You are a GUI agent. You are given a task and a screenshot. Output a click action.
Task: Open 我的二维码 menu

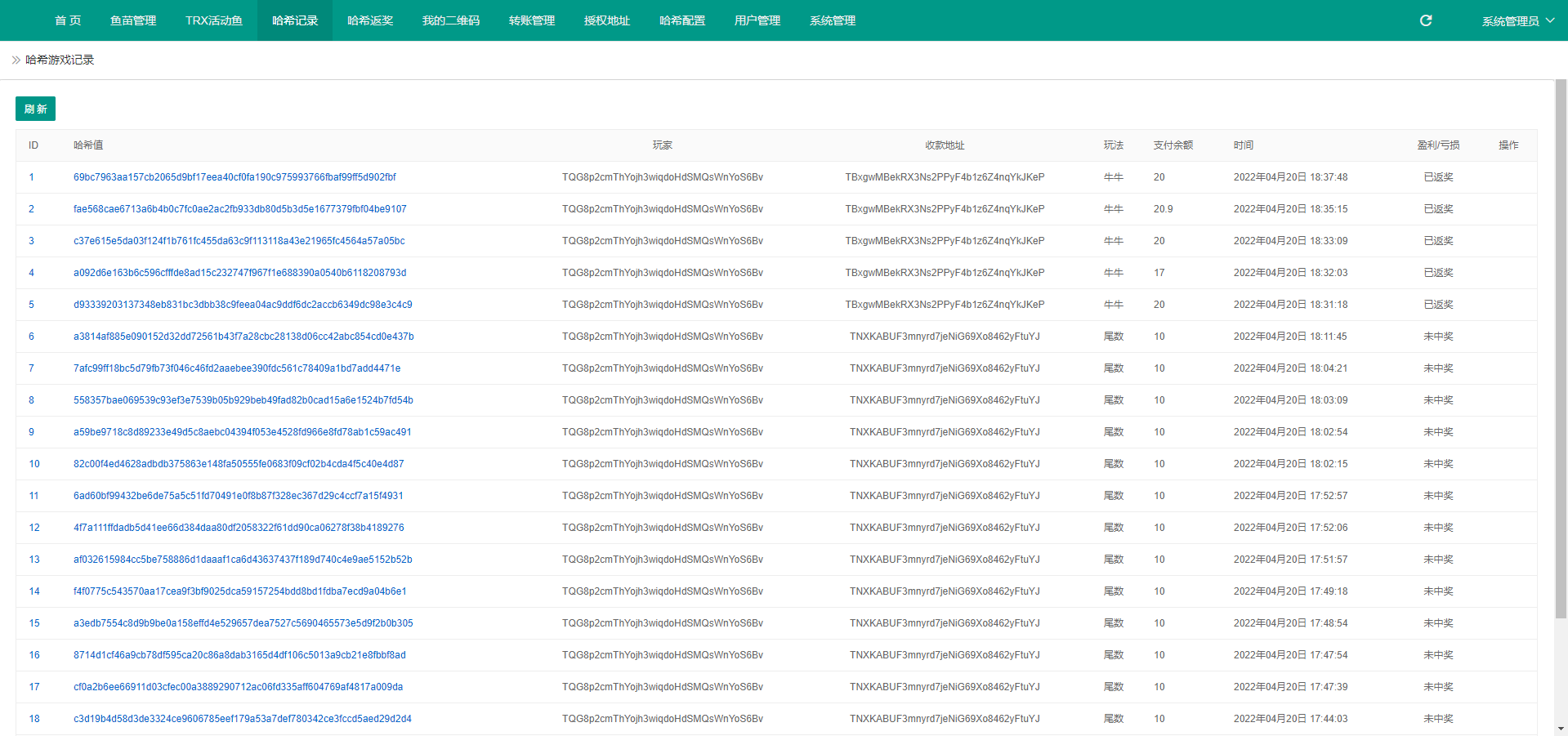[451, 20]
